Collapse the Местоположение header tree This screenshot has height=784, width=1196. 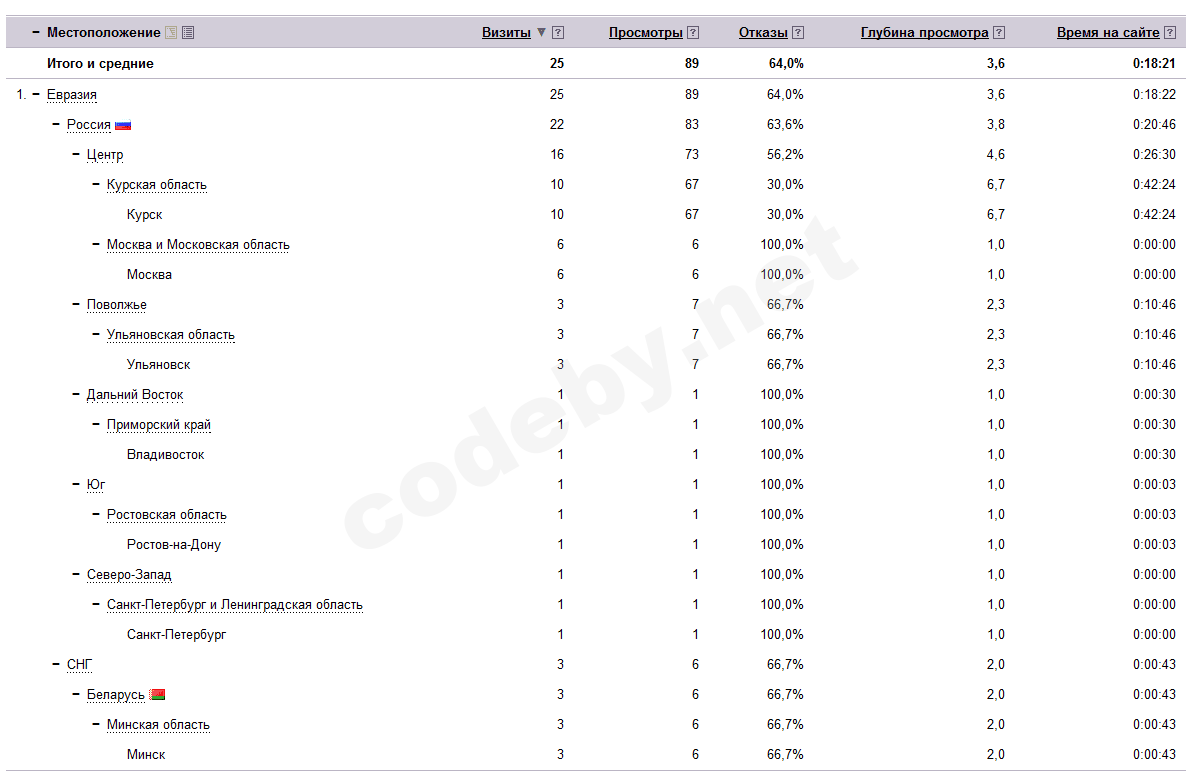(36, 33)
